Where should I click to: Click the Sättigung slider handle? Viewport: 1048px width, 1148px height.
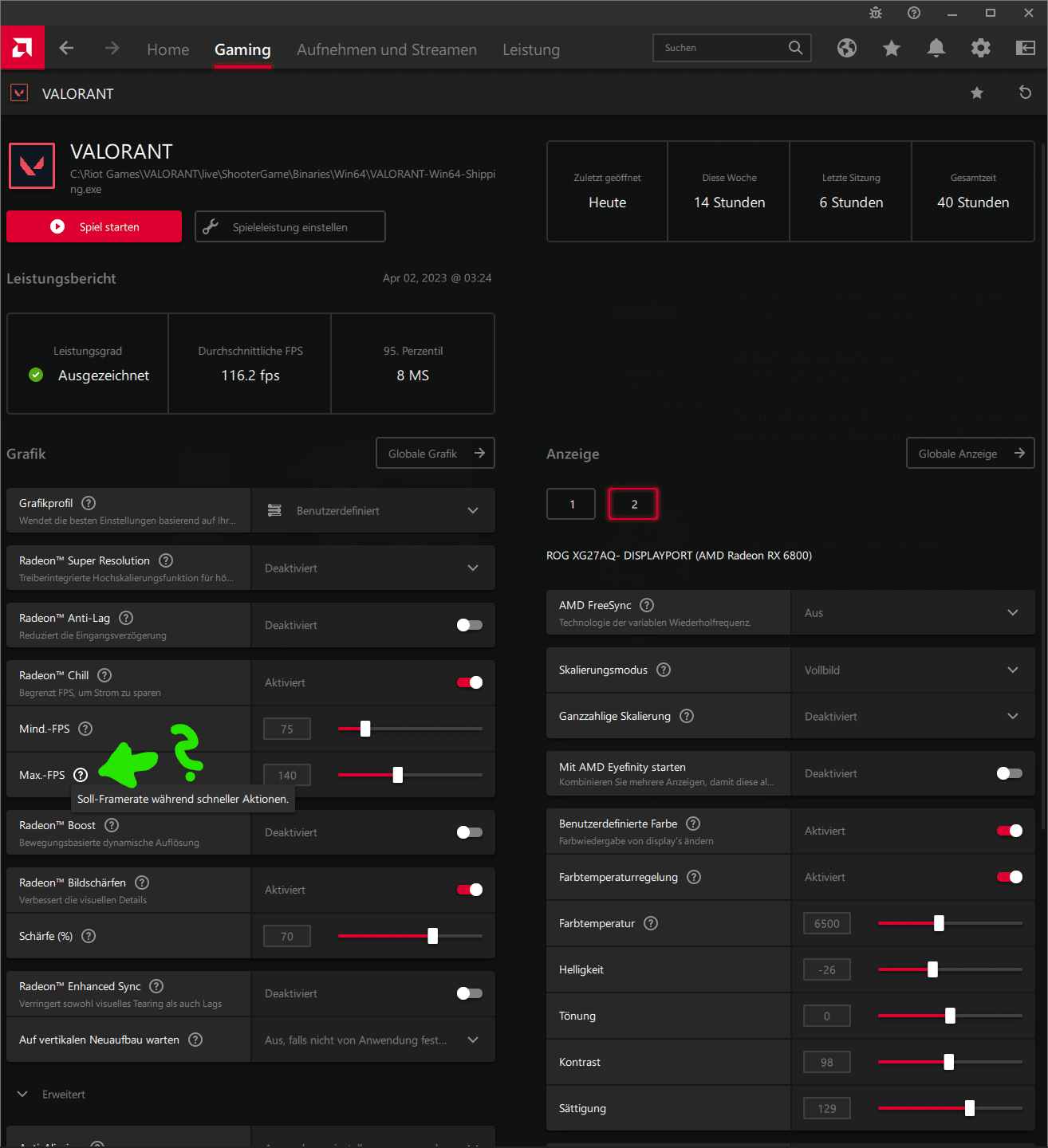tap(970, 1108)
